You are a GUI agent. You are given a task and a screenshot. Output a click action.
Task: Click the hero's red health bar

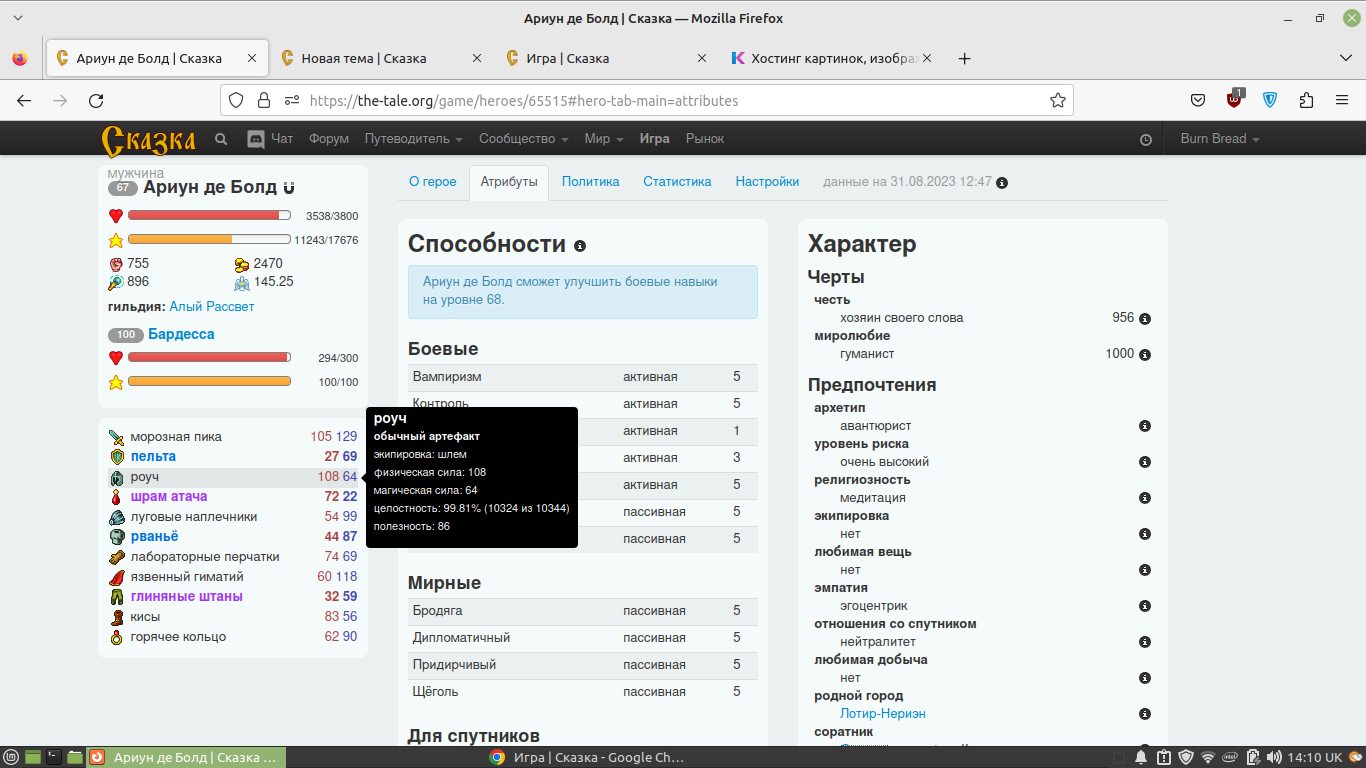(209, 216)
